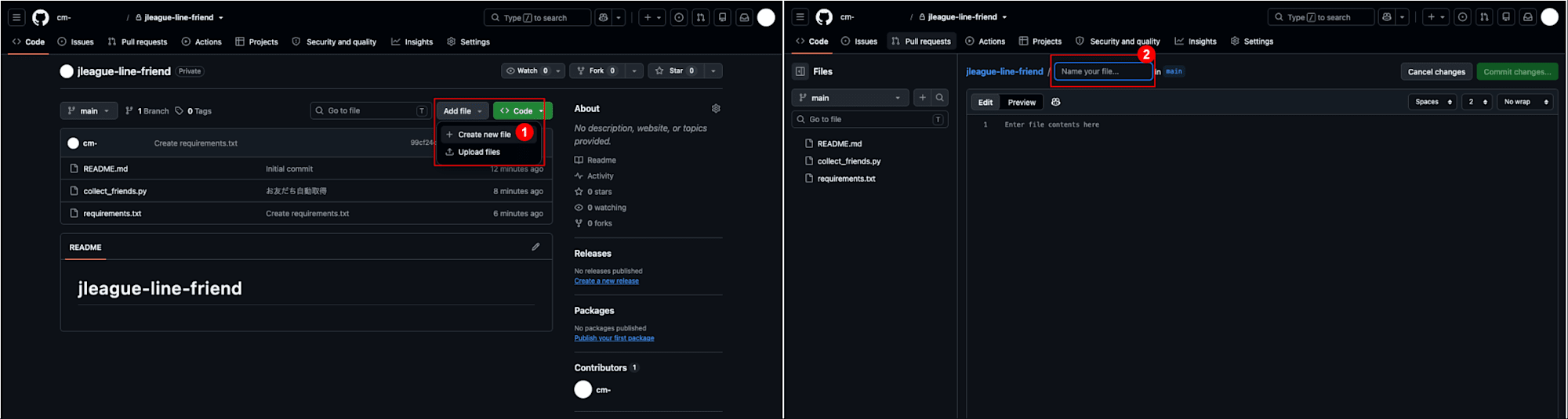Choose Create new file from menu
This screenshot has width=1568, height=419.
tap(478, 135)
